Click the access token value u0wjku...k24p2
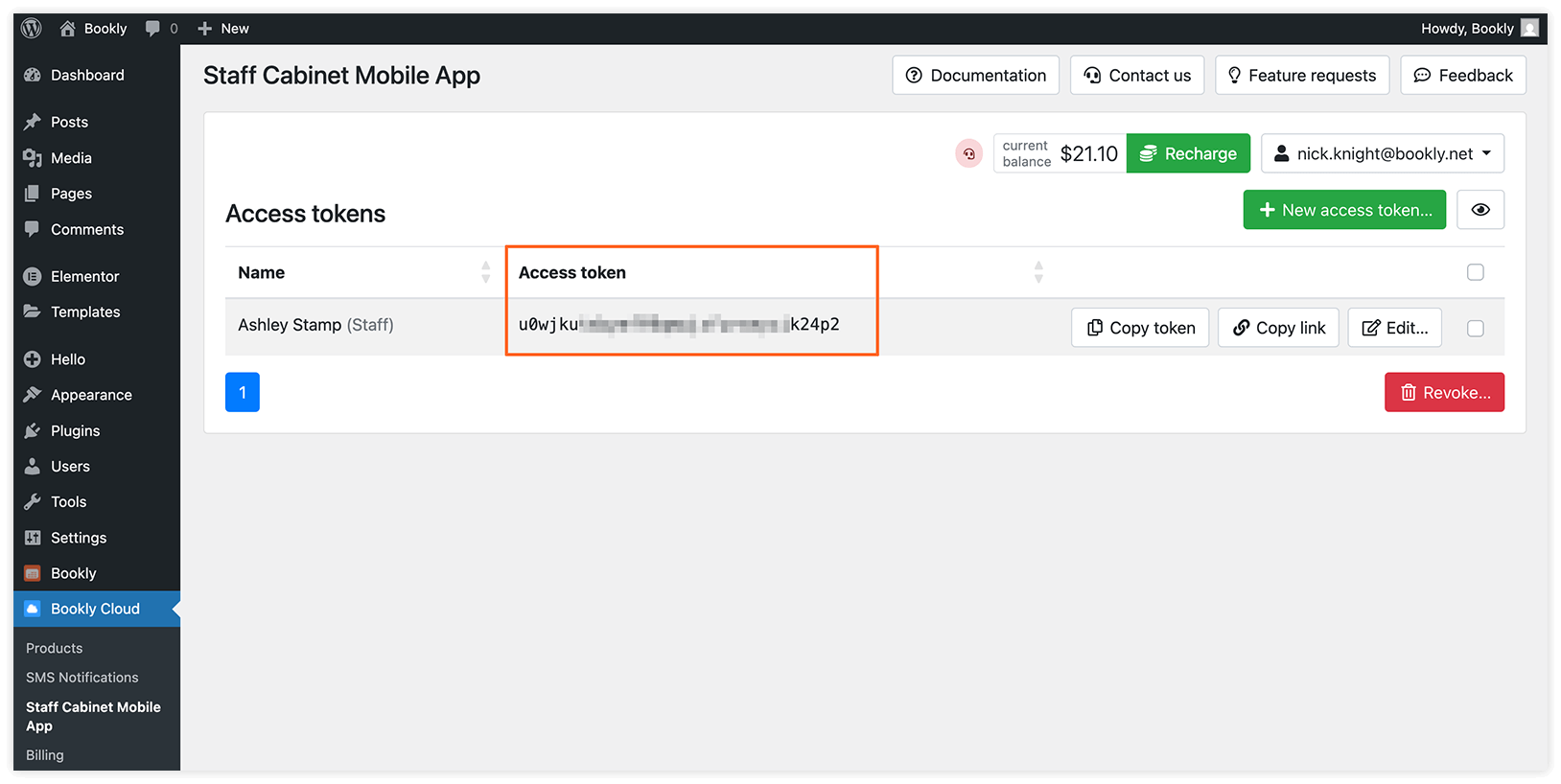This screenshot has width=1561, height=784. [x=679, y=325]
